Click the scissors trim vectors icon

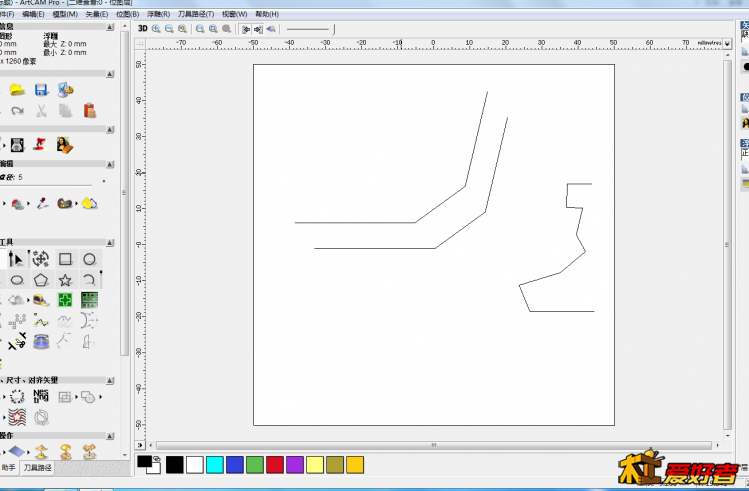[x=17, y=341]
